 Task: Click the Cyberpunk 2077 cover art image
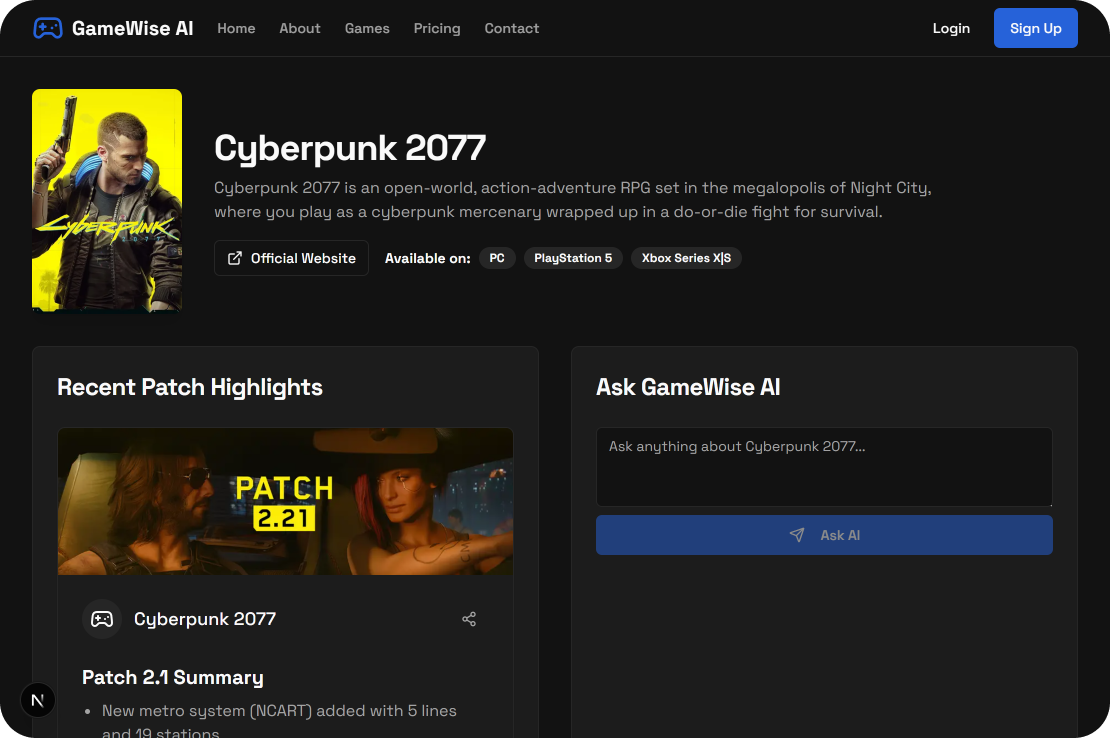(x=107, y=200)
